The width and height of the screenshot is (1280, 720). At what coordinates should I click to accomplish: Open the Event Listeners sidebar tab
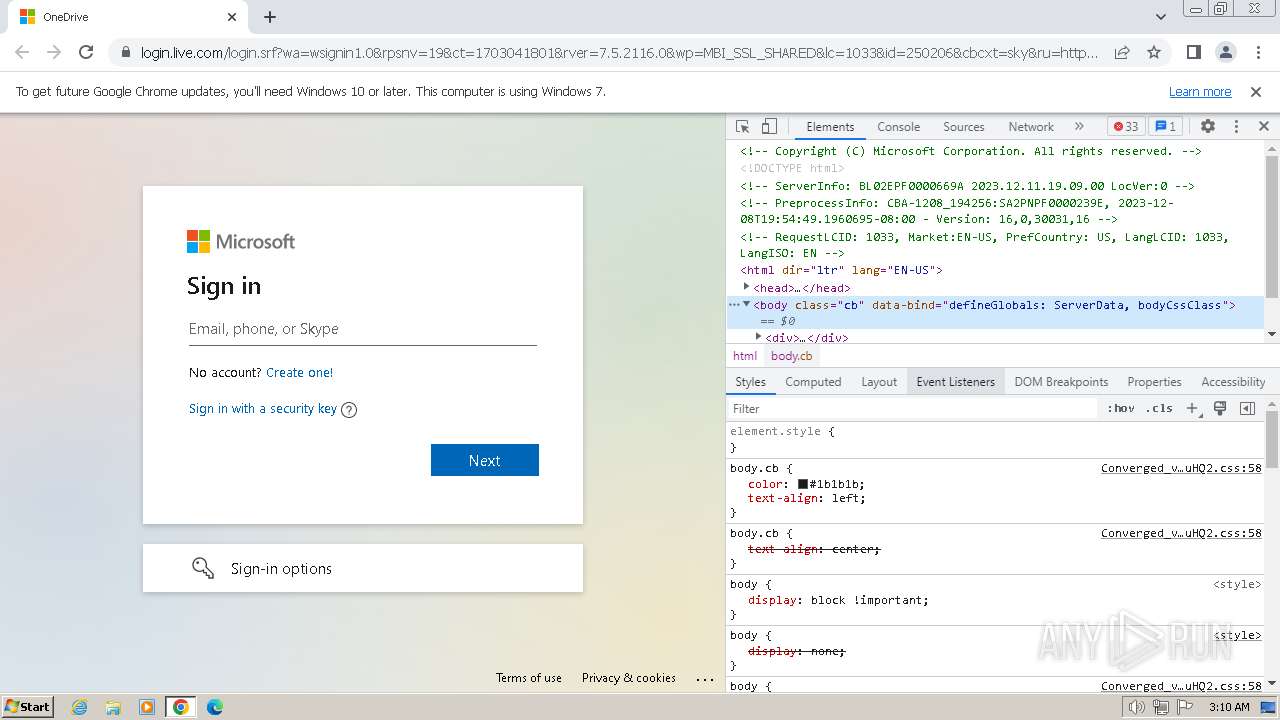tap(956, 382)
